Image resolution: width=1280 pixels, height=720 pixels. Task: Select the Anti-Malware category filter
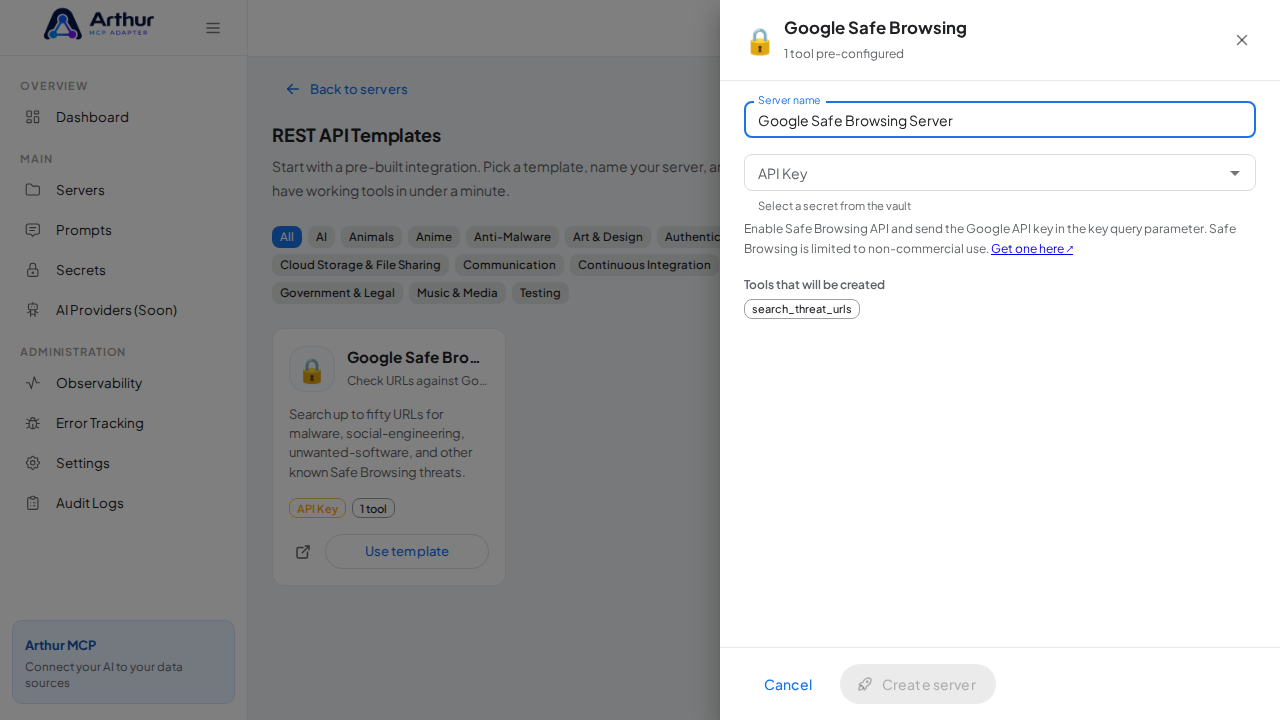coord(512,237)
